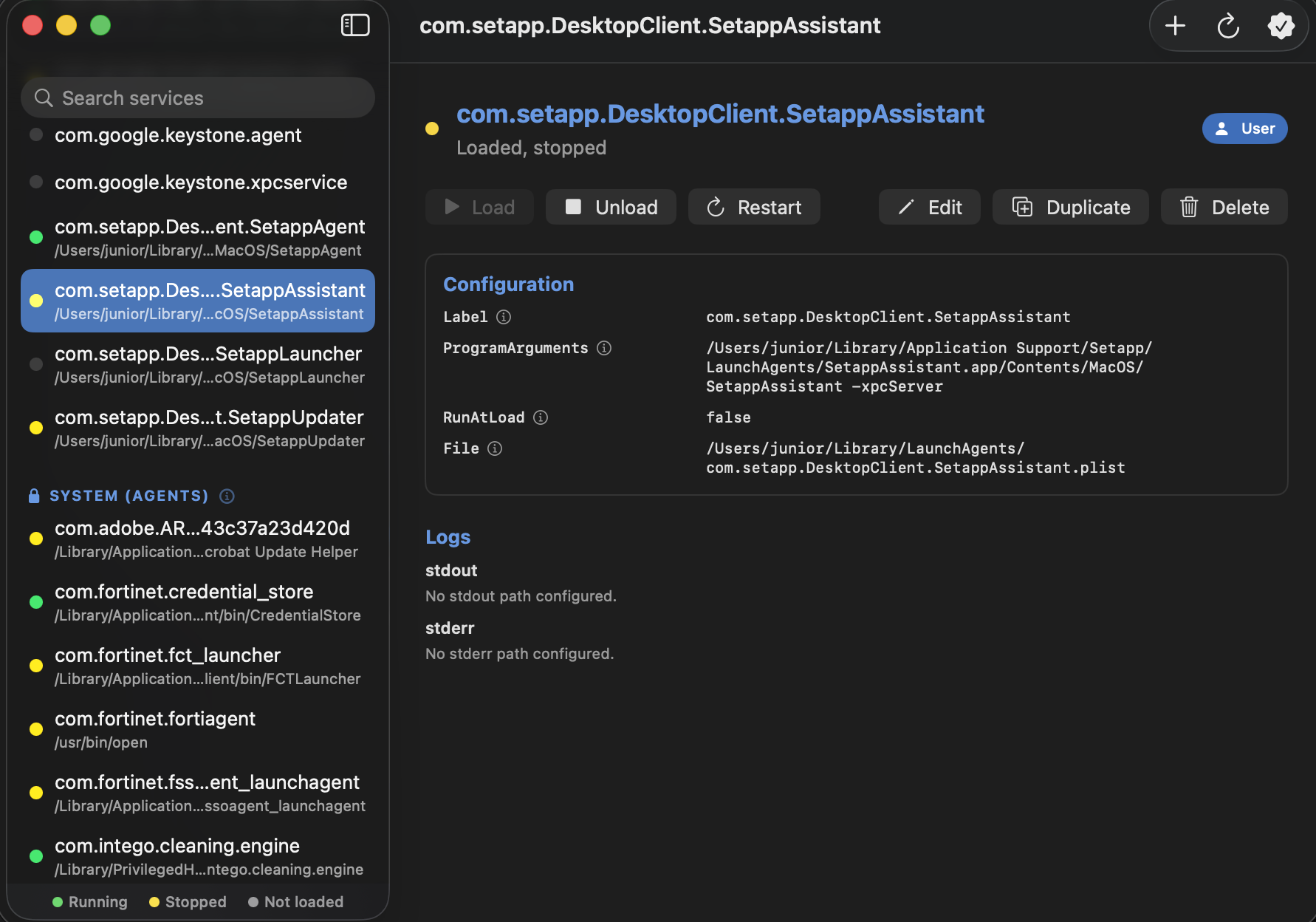
Task: Duplicate the selected service
Action: pyautogui.click(x=1071, y=207)
